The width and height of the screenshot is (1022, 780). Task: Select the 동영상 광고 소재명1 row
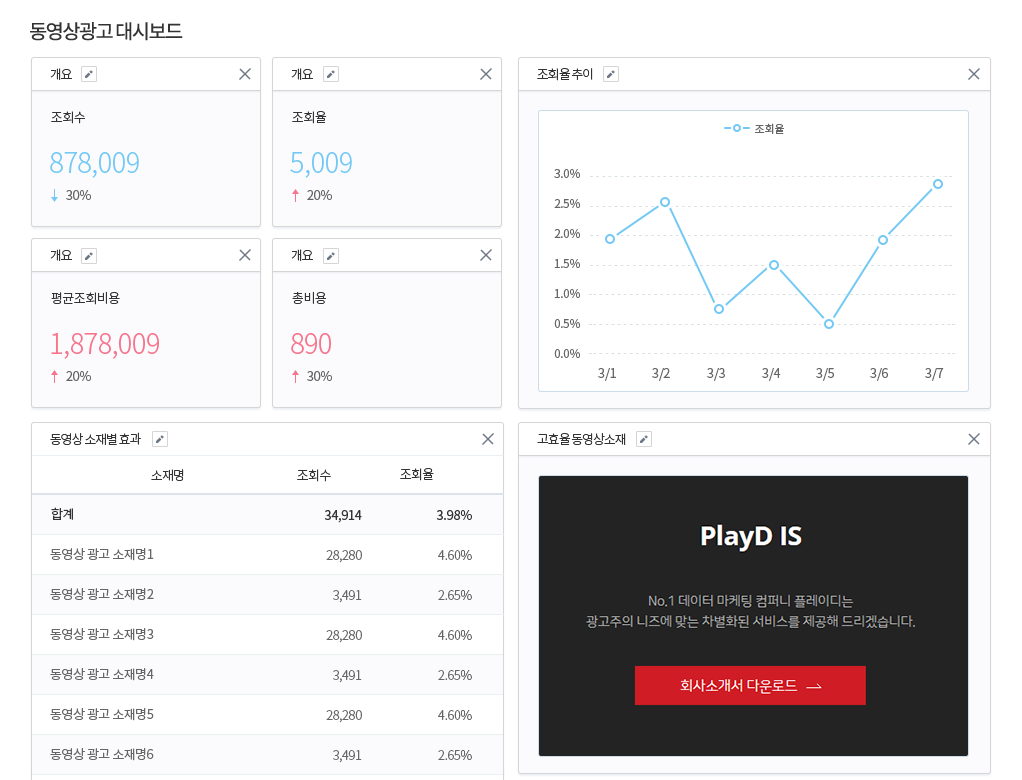[102, 554]
